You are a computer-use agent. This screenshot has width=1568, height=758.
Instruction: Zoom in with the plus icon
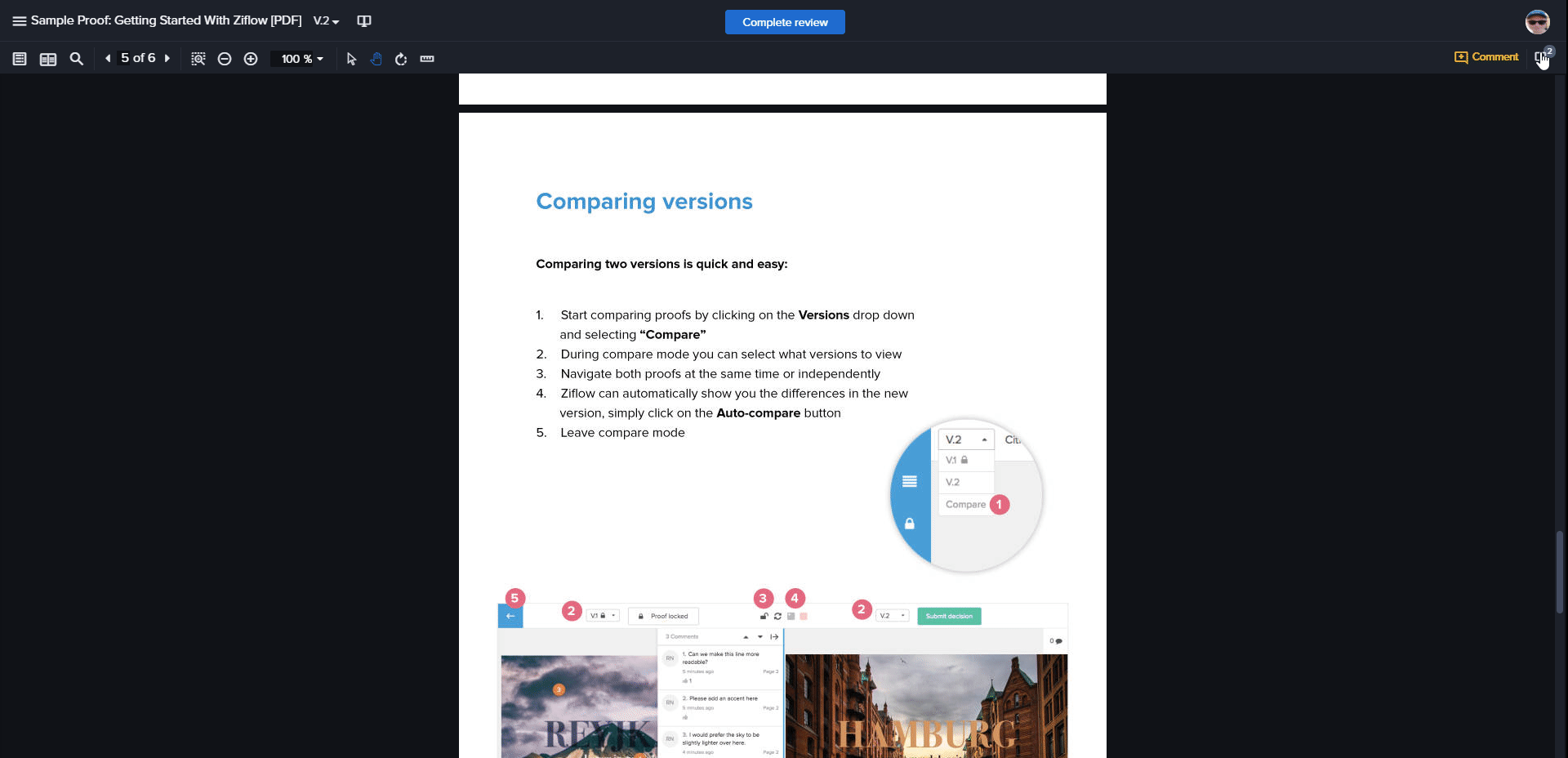coord(251,59)
